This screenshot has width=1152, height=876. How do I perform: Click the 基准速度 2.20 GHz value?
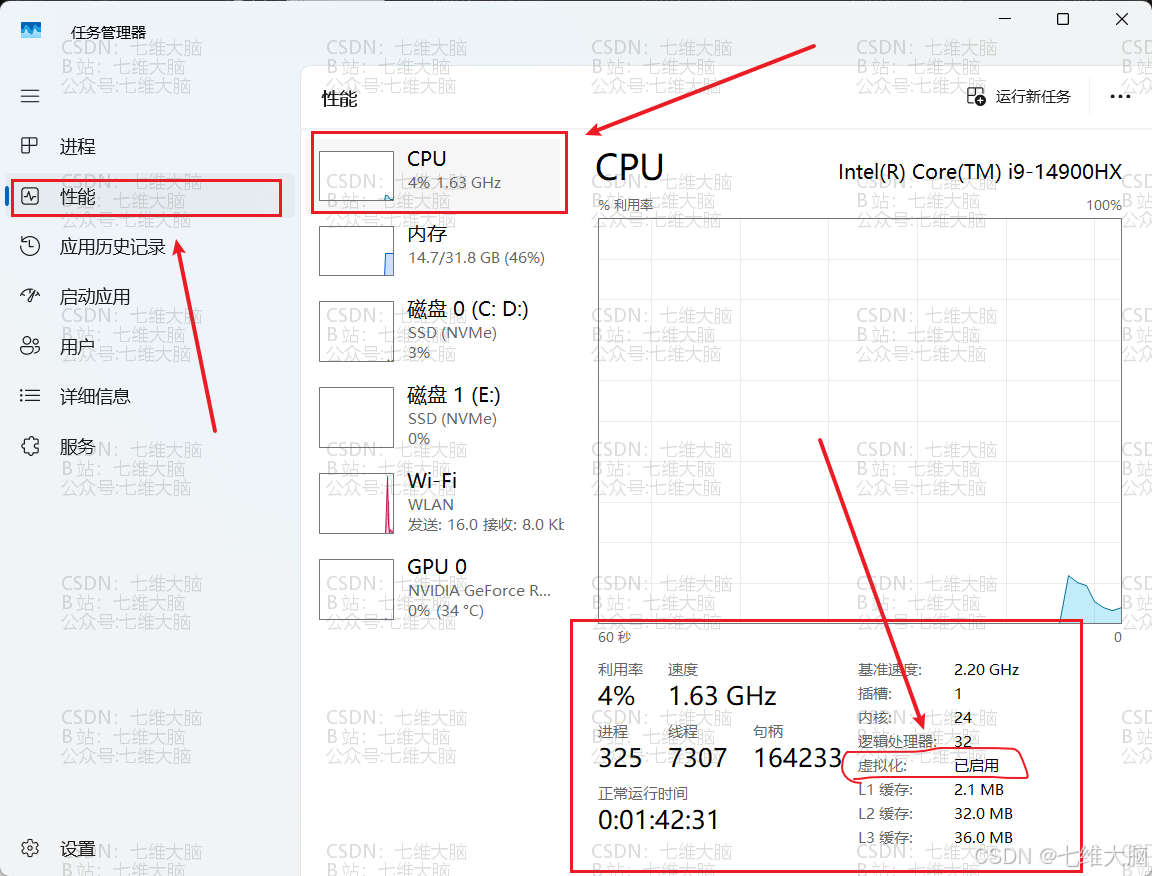pyautogui.click(x=986, y=669)
